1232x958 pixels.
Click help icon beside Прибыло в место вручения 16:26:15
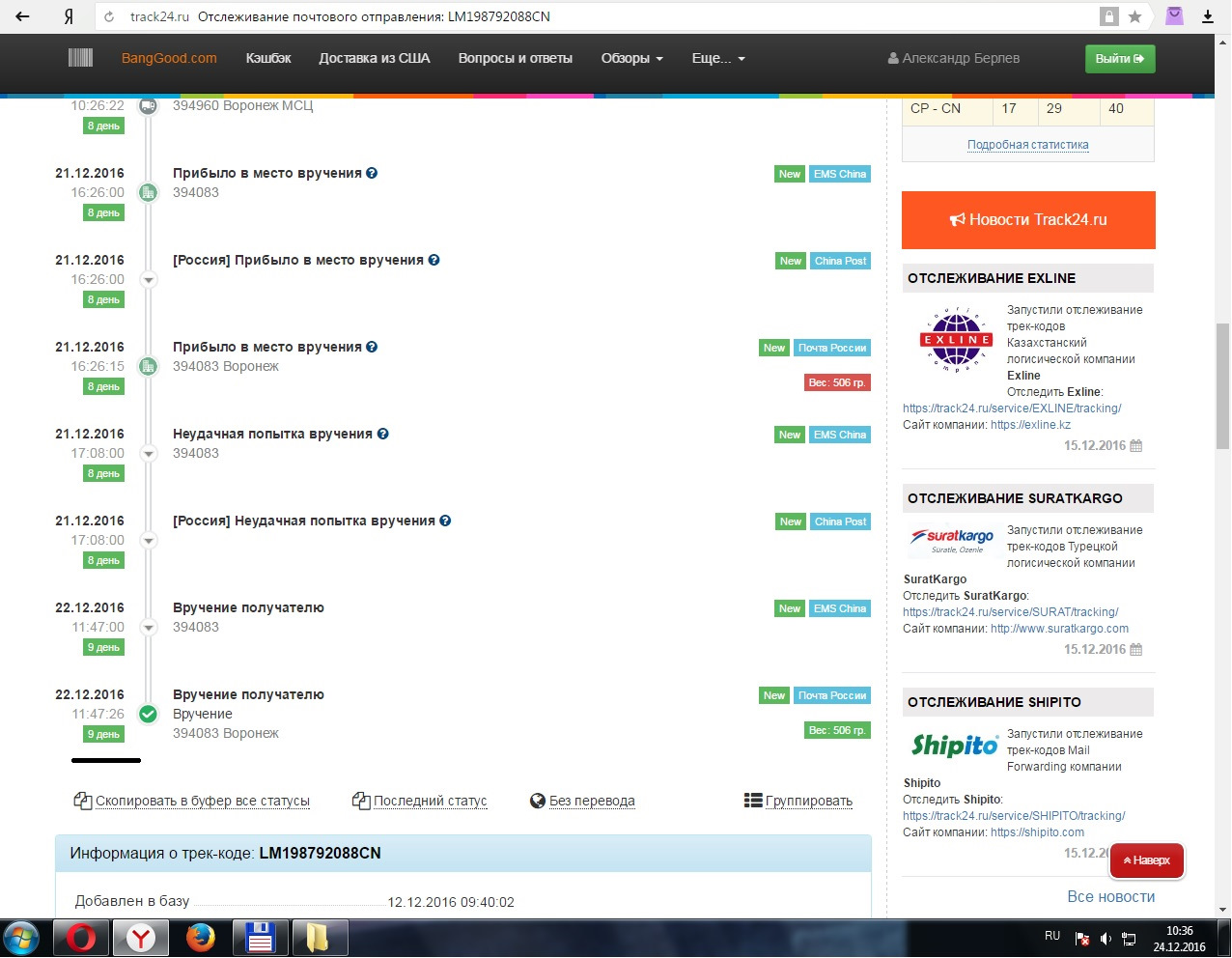tap(372, 347)
